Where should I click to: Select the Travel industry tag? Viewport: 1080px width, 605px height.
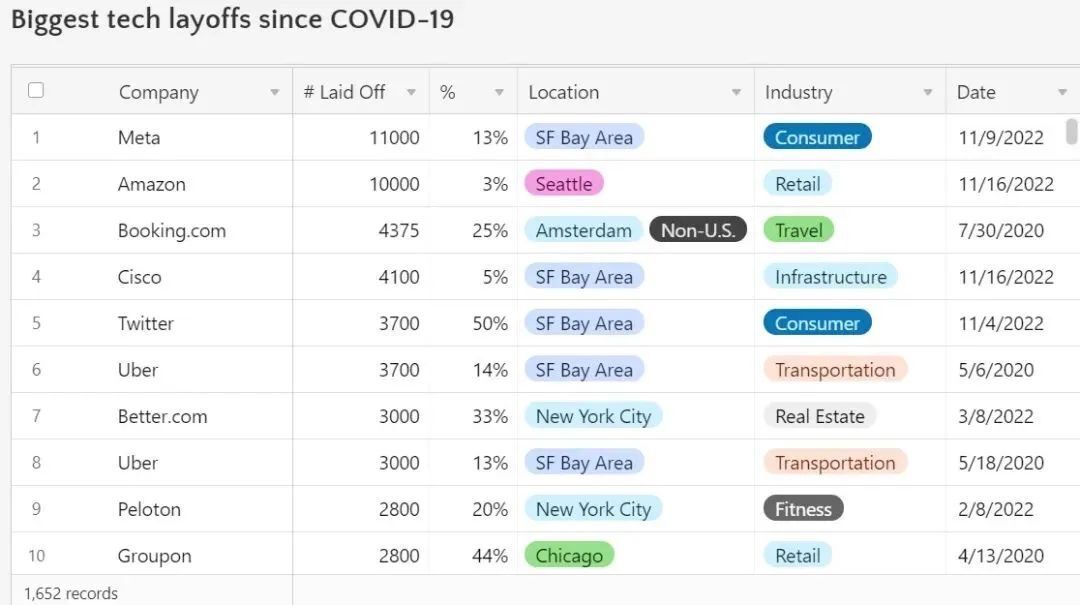(x=799, y=230)
